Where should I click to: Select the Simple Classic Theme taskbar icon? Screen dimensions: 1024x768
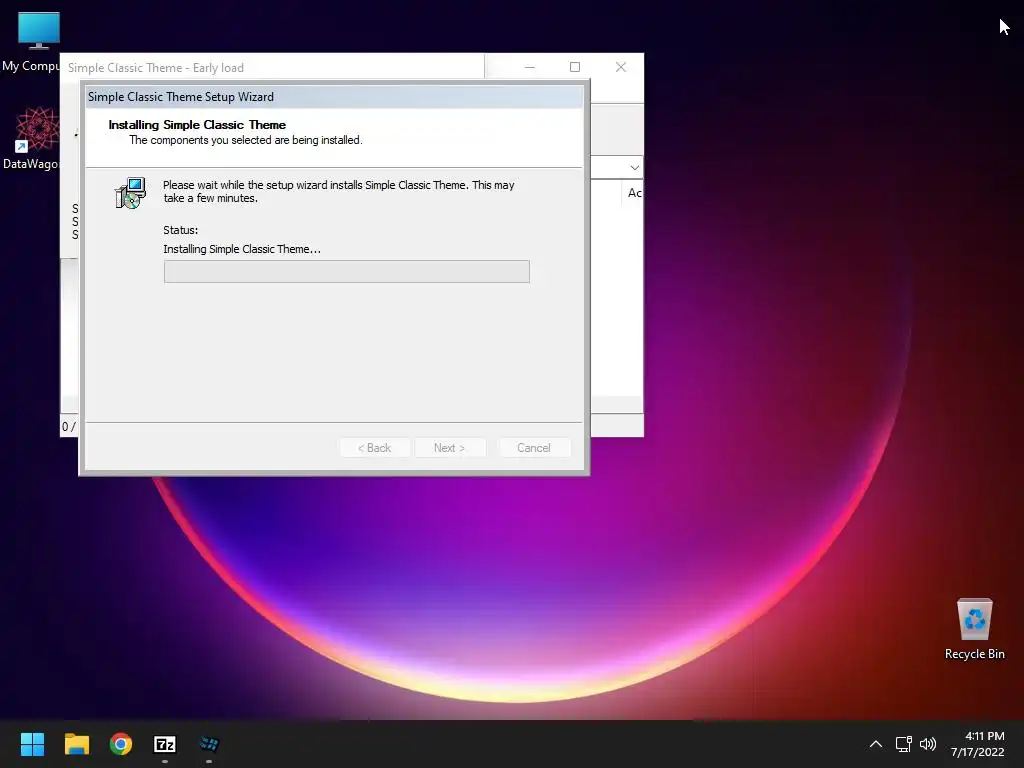[x=209, y=744]
